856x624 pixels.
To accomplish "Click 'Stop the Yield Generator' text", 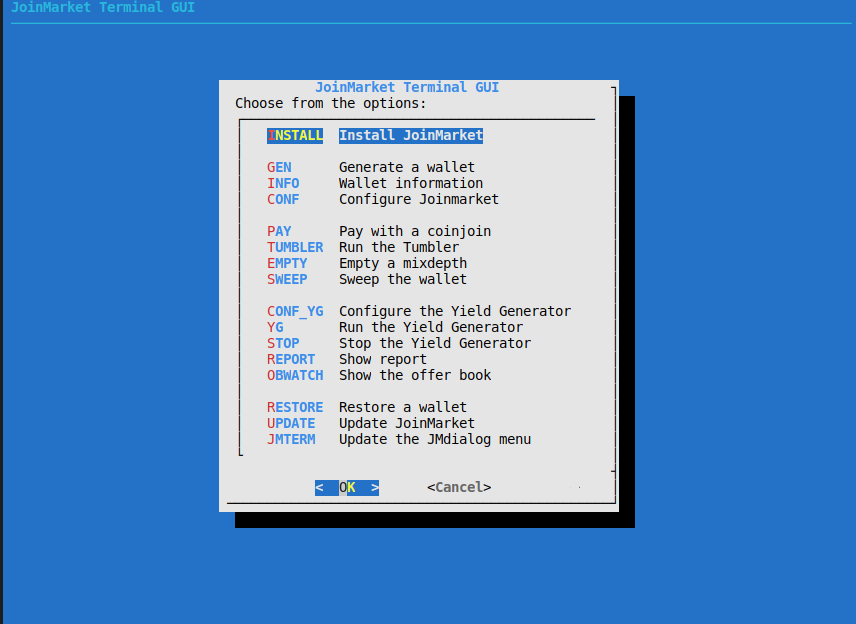I will pos(435,343).
